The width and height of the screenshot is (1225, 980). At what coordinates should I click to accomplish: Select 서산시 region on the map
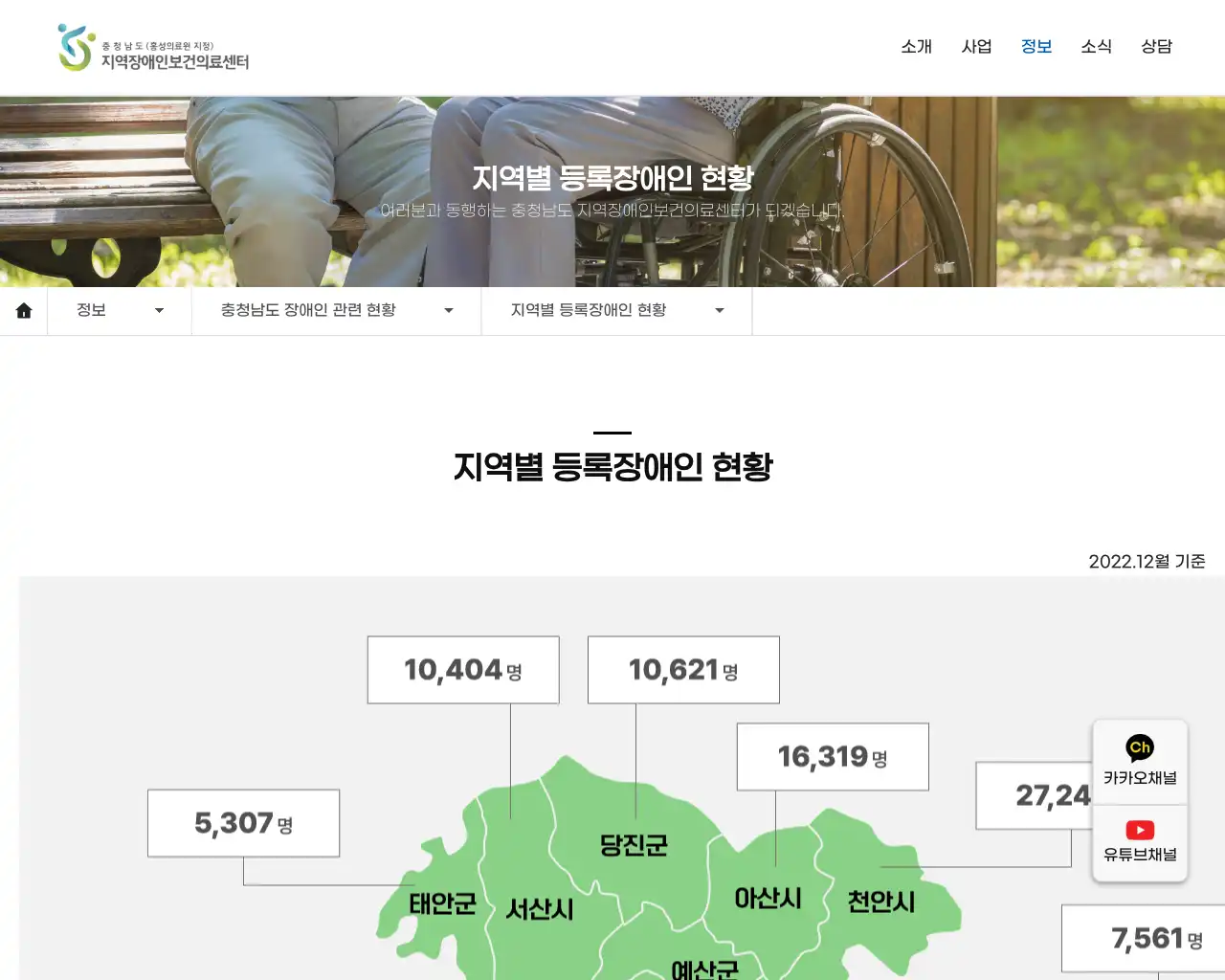click(540, 909)
